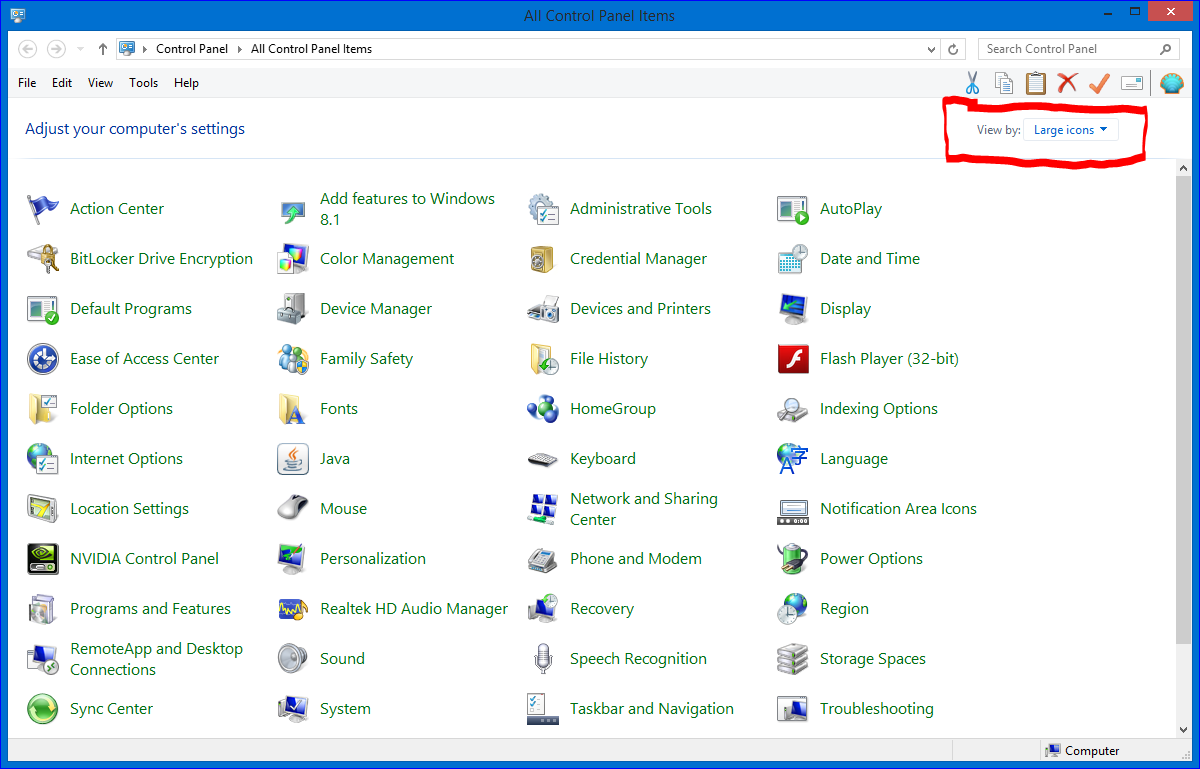Click the orange checkmark Properties icon

click(x=1099, y=83)
